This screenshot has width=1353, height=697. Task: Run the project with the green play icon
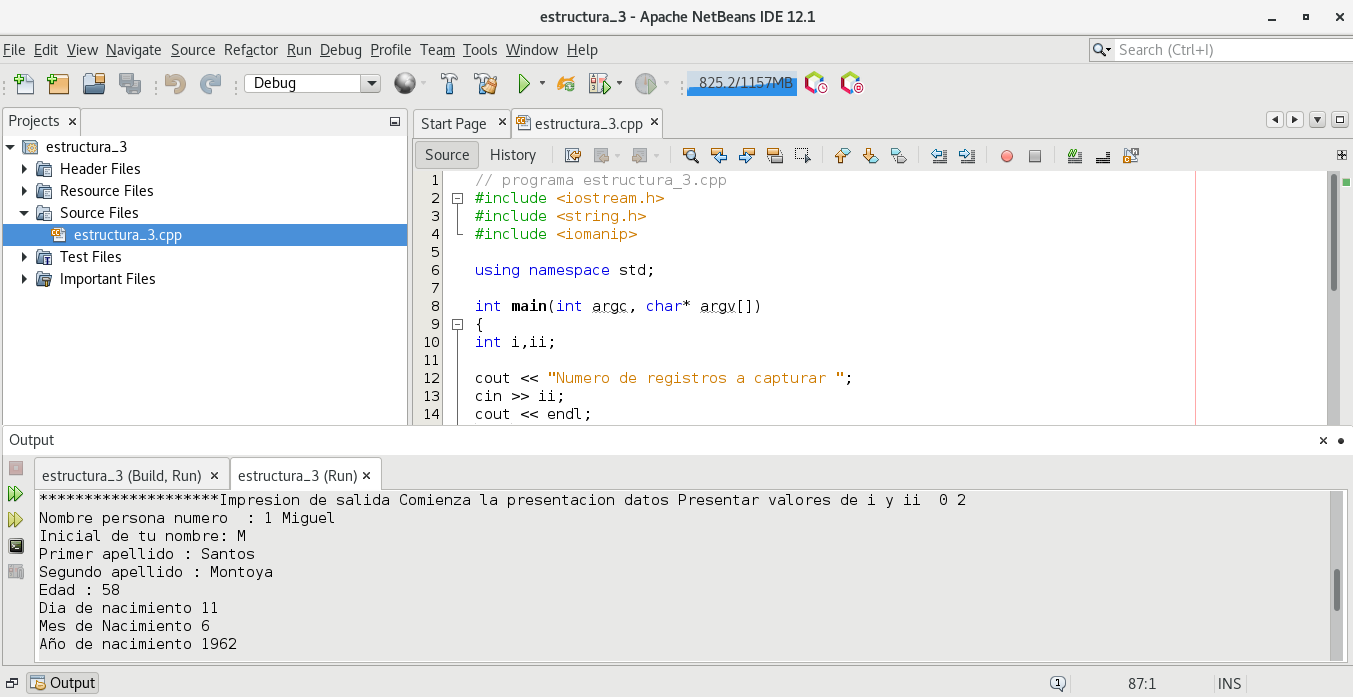523,84
